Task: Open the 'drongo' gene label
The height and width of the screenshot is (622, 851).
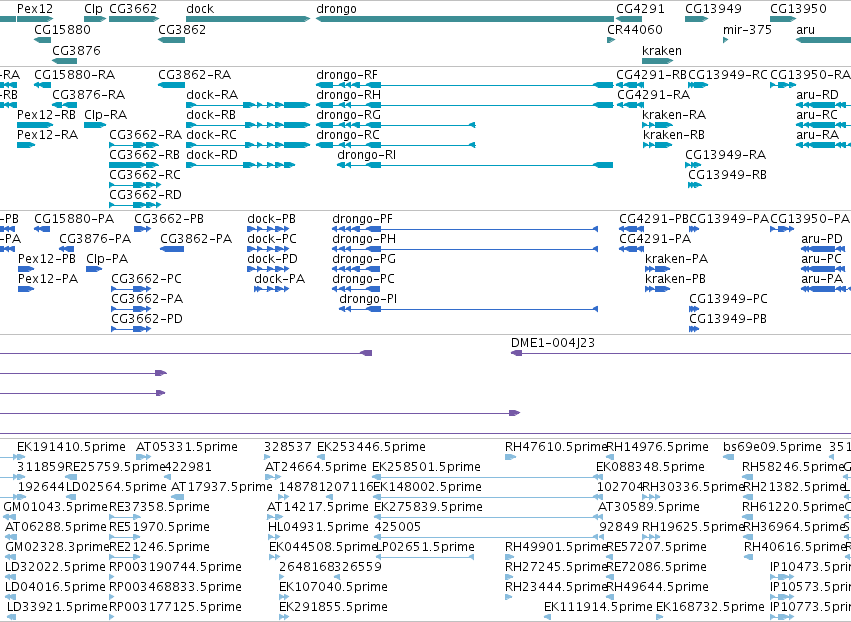Action: coord(336,9)
